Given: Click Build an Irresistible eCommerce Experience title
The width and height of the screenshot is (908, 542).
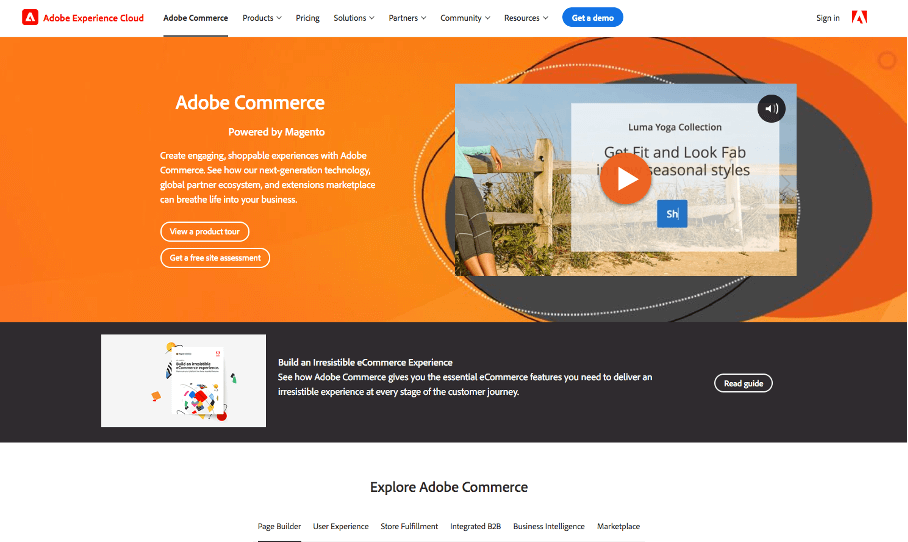Looking at the screenshot, I should pos(365,362).
